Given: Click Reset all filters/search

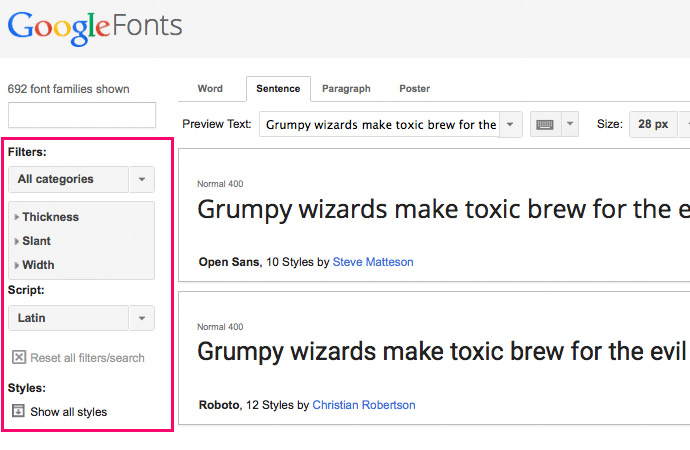Looking at the screenshot, I should (87, 358).
